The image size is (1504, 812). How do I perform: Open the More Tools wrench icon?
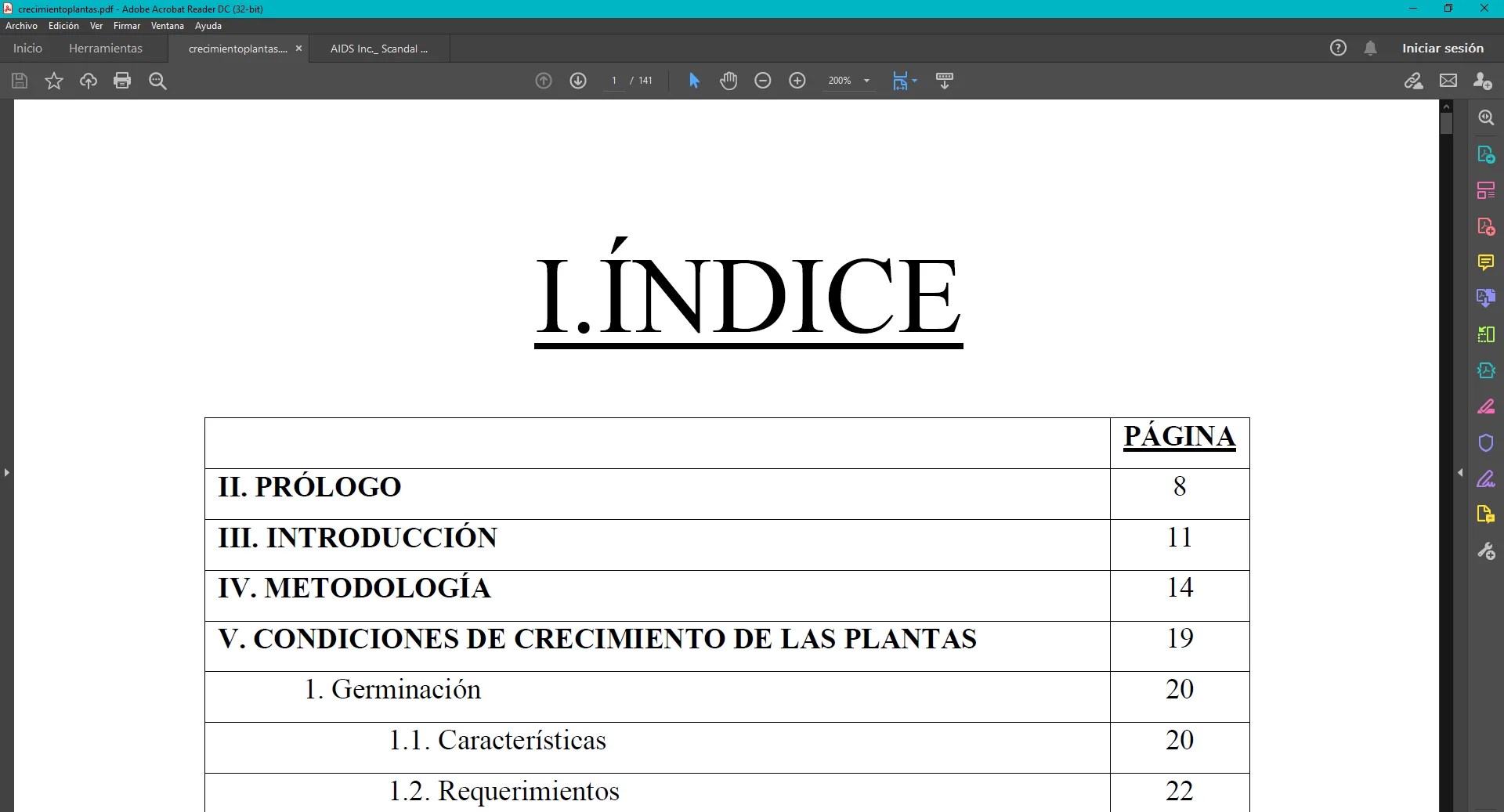click(1486, 551)
